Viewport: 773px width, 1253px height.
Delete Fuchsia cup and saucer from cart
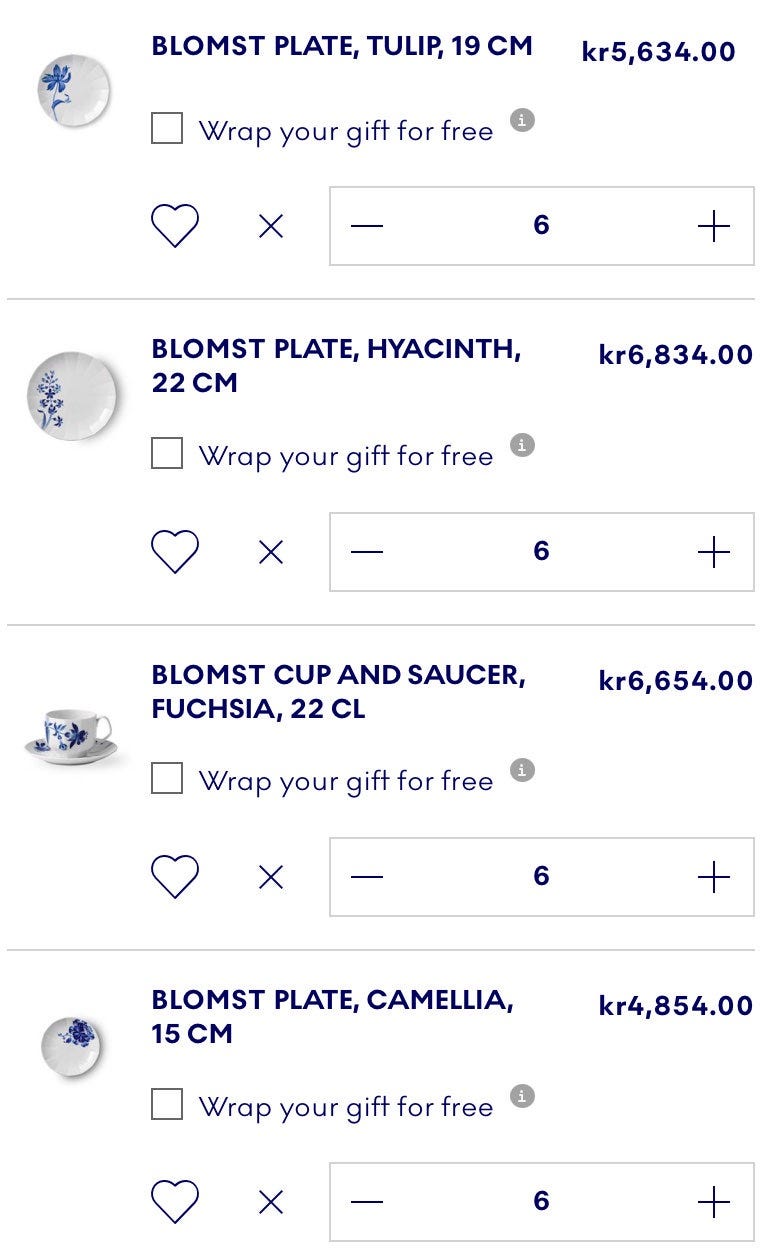click(x=271, y=877)
